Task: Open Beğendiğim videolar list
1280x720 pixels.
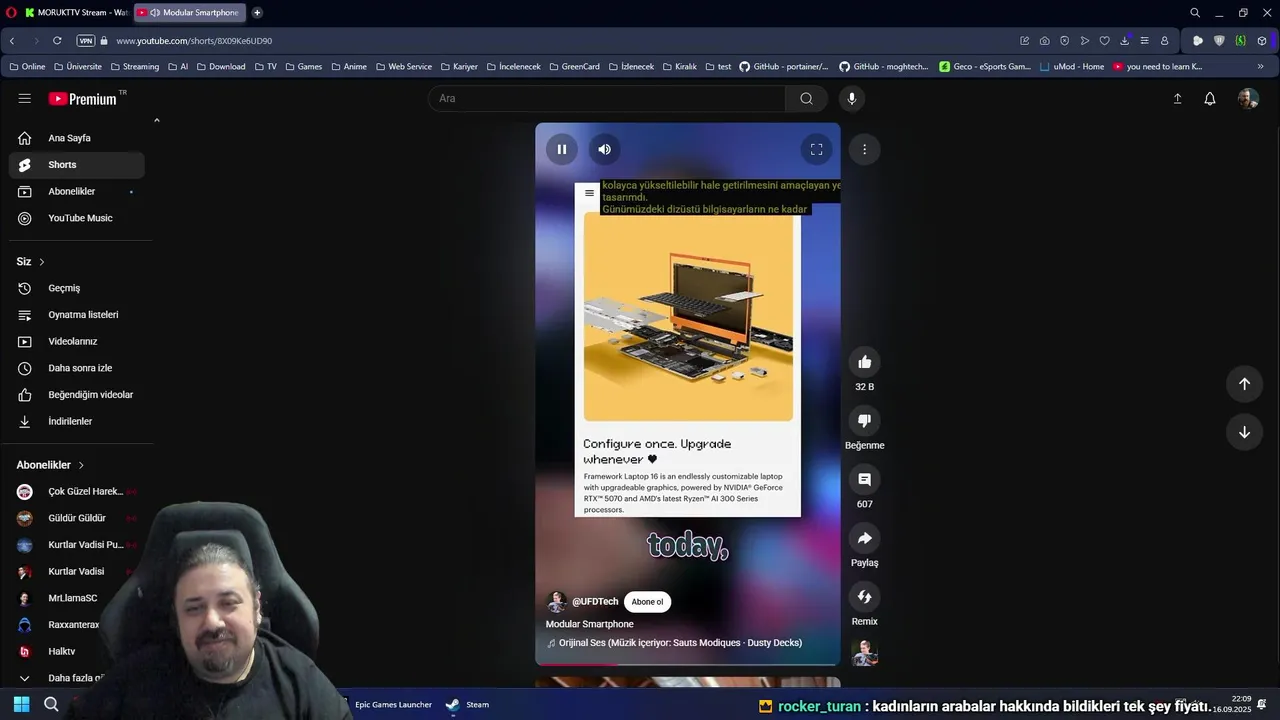Action: [77, 395]
